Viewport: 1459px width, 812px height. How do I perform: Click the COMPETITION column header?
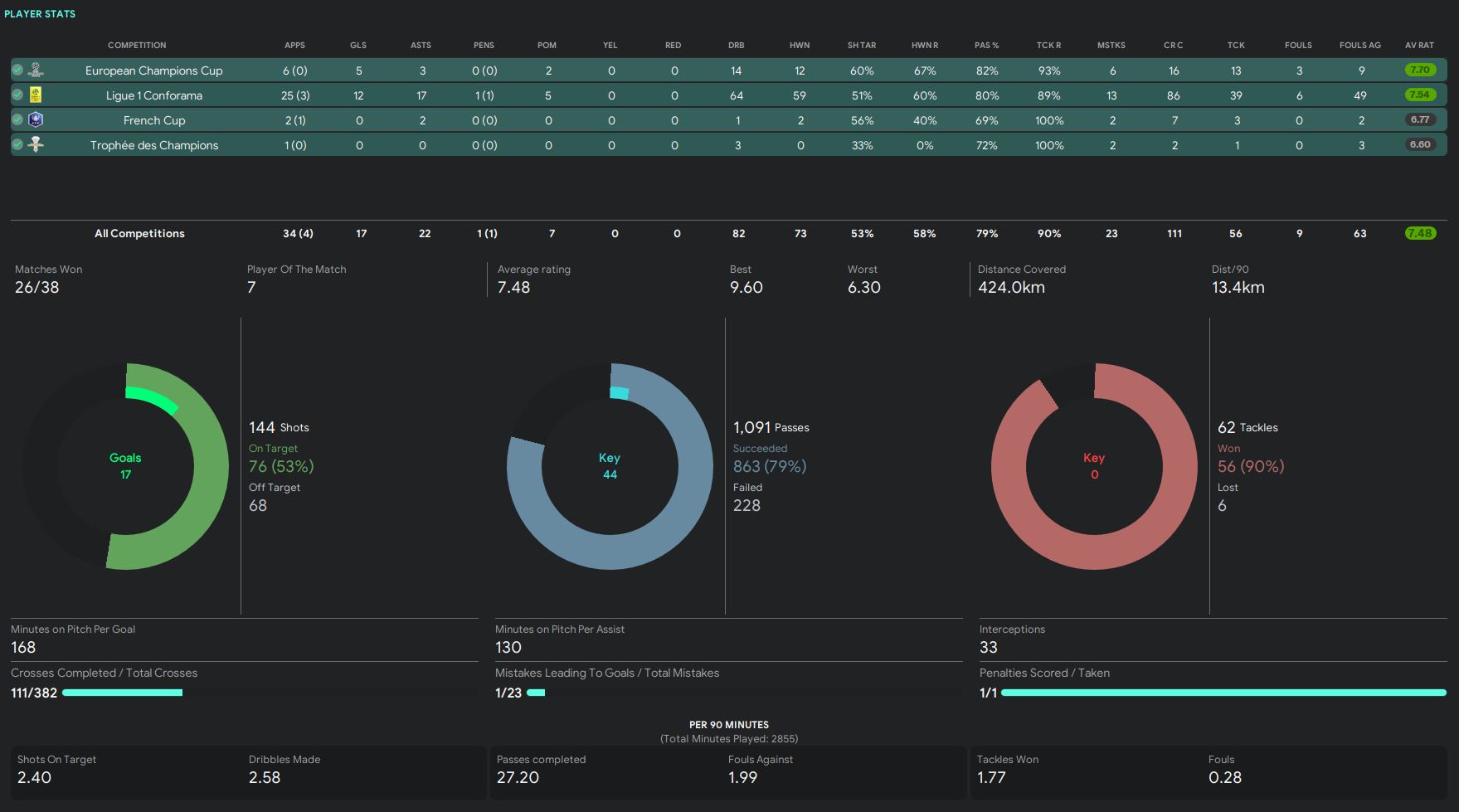tap(137, 46)
